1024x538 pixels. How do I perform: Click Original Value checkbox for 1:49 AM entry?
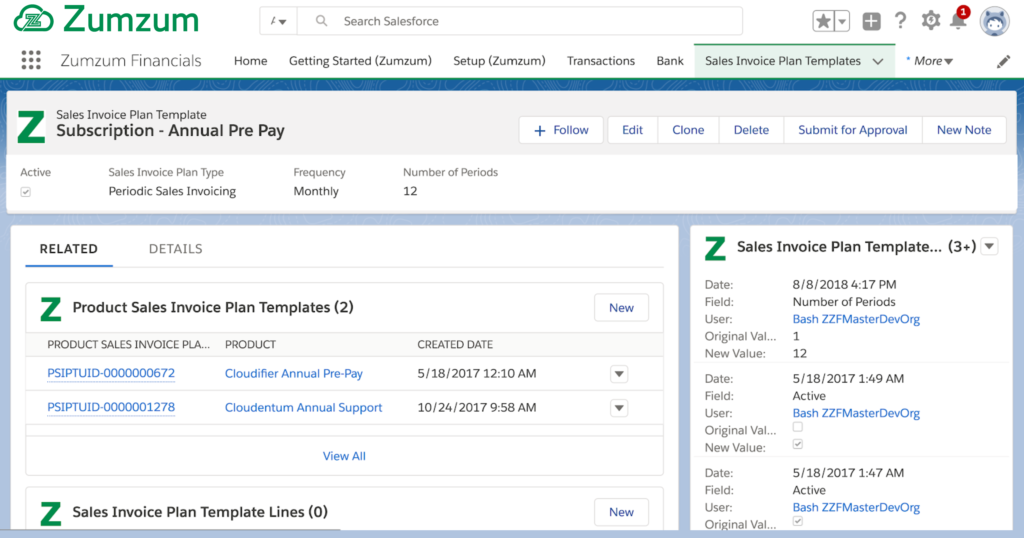tap(797, 427)
